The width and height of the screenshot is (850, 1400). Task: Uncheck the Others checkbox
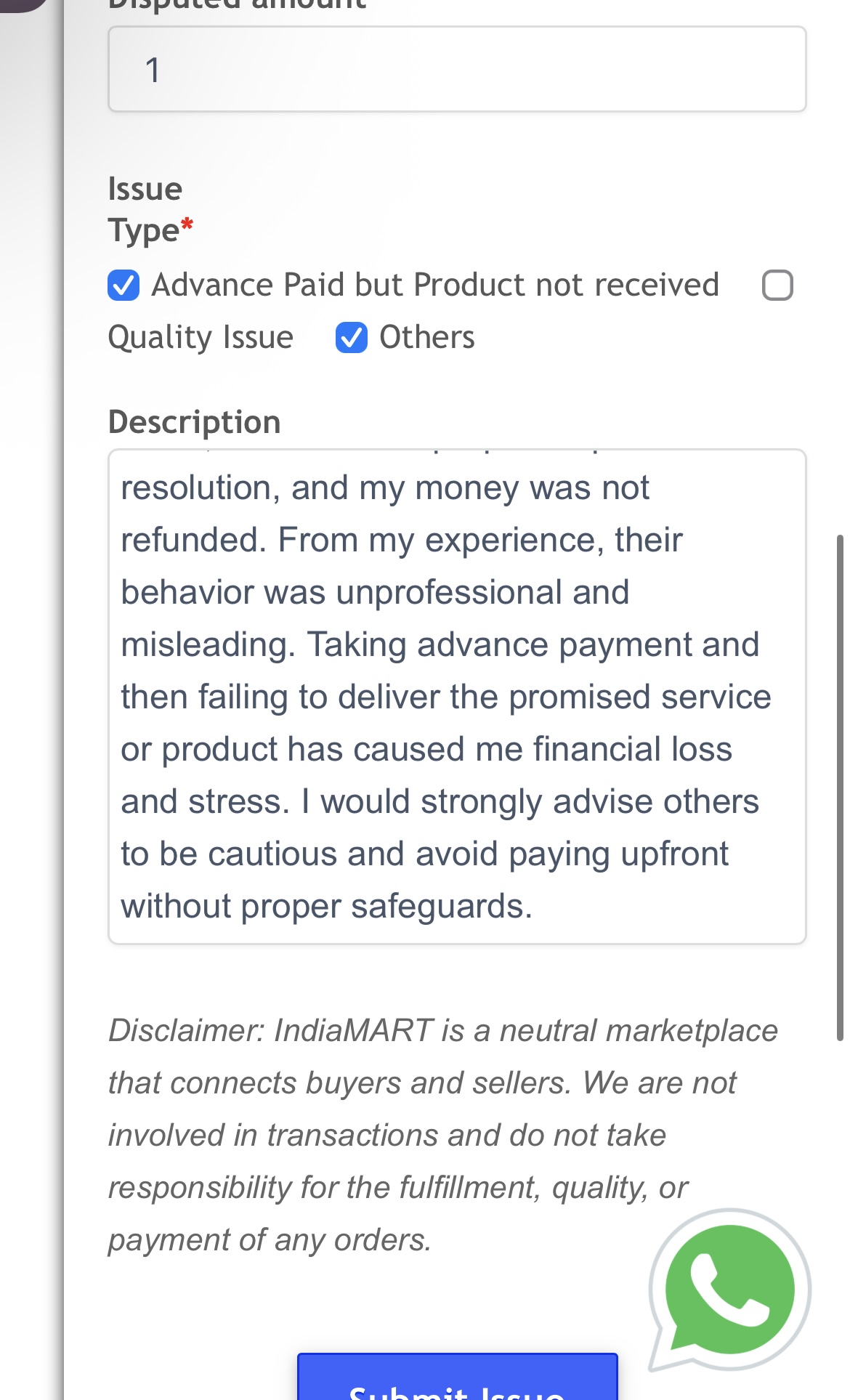(352, 337)
